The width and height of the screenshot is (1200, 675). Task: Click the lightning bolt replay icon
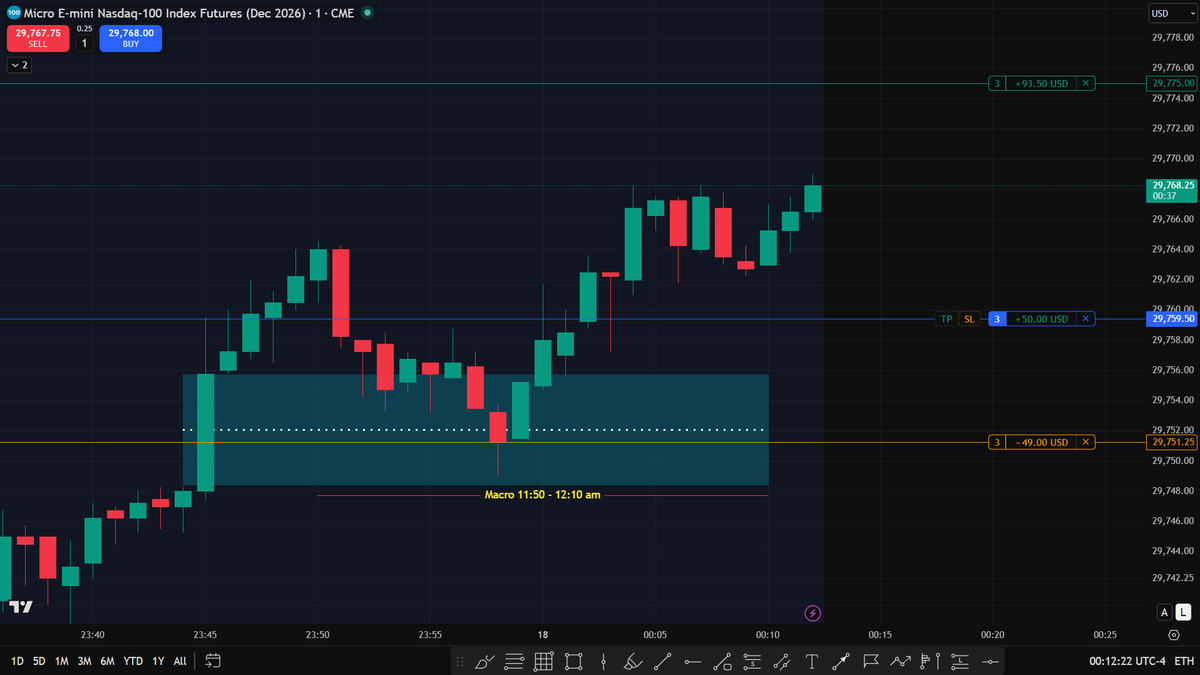pyautogui.click(x=813, y=612)
